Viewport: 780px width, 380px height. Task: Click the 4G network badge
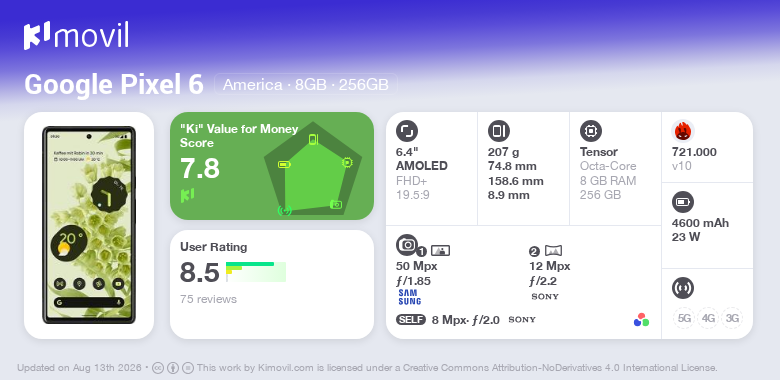(x=708, y=318)
